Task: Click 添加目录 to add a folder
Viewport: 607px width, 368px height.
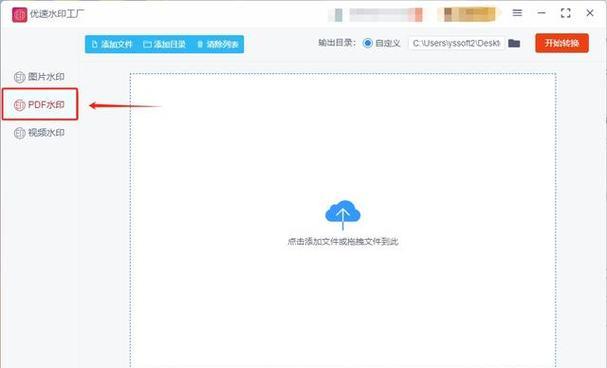Action: click(x=165, y=45)
